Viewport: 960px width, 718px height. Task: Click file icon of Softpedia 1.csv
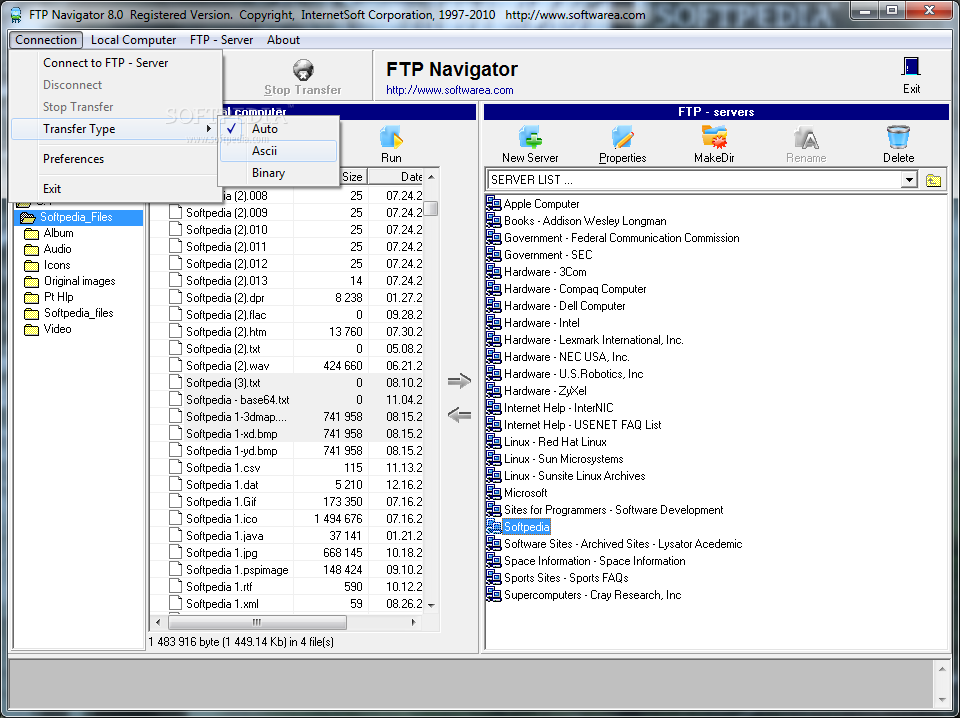(x=176, y=468)
